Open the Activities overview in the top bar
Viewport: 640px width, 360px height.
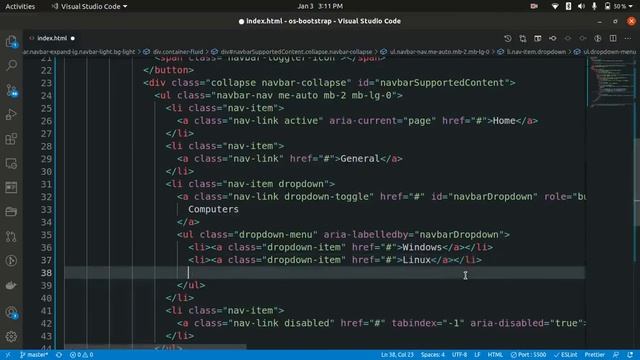(x=20, y=6)
